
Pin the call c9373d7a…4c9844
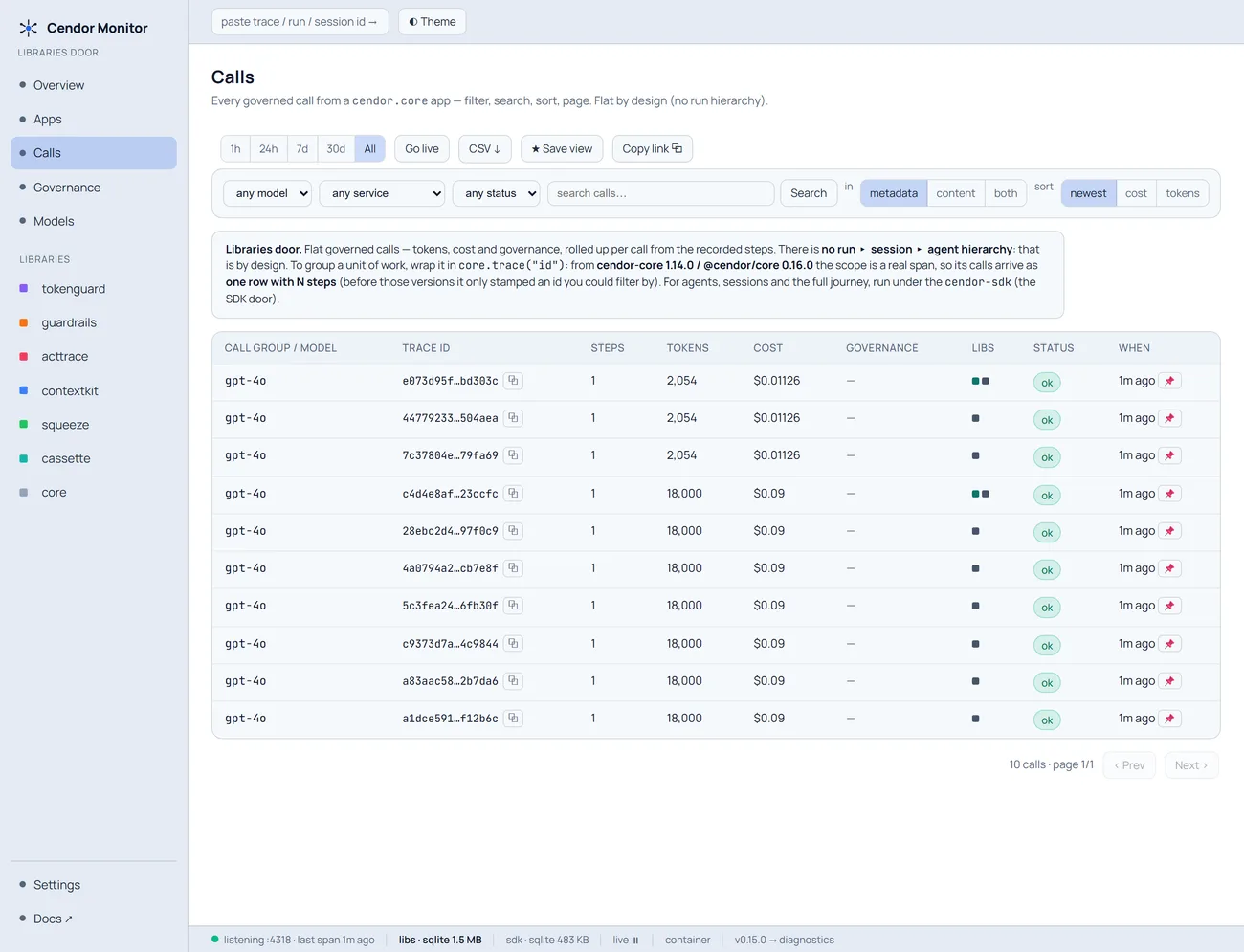[x=1169, y=644]
